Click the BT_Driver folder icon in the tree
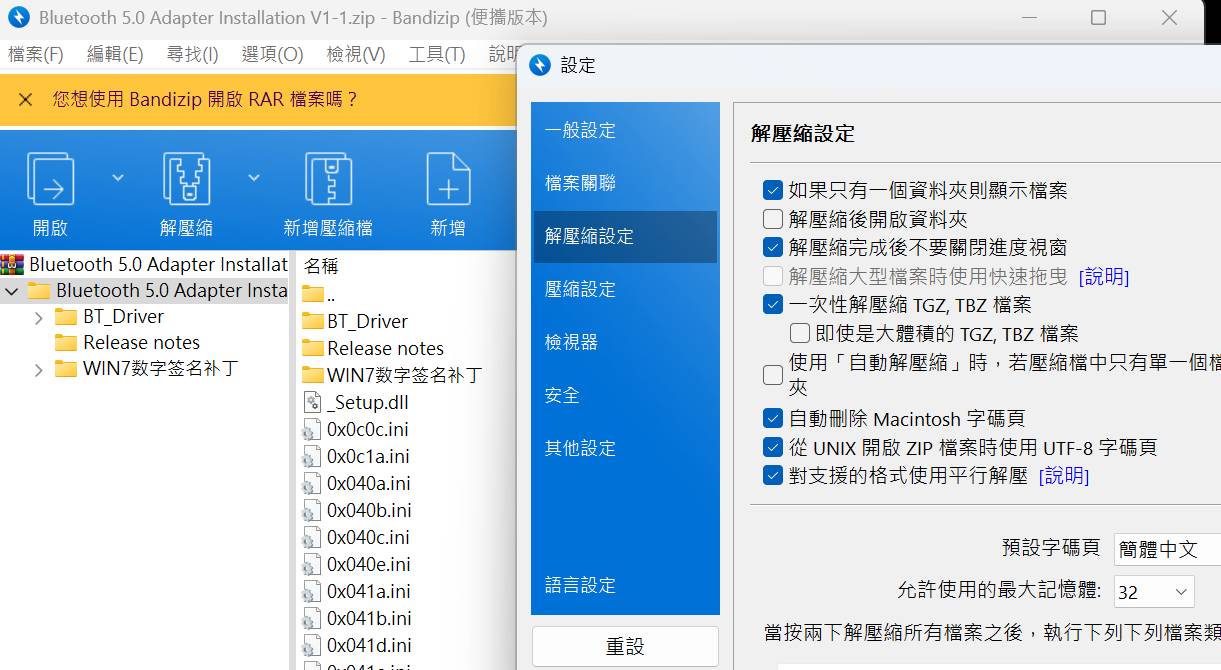Viewport: 1221px width, 670px height. click(x=66, y=317)
